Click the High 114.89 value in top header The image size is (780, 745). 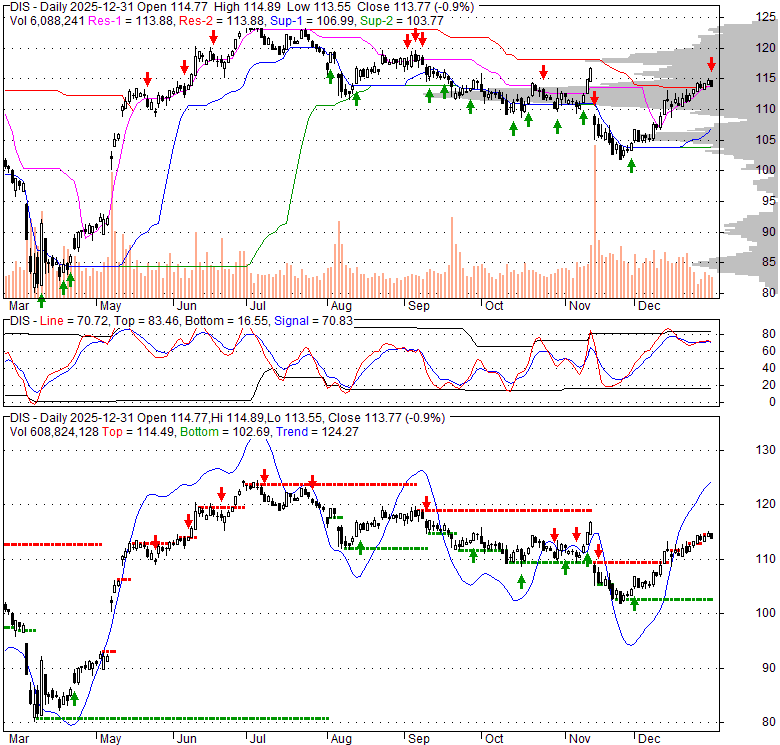click(248, 7)
